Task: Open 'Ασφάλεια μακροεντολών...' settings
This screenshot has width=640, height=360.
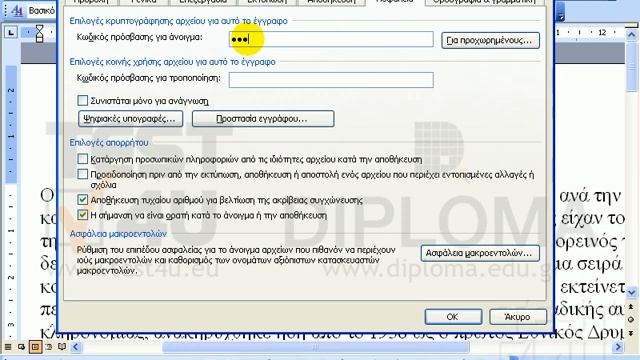Action: [480, 253]
